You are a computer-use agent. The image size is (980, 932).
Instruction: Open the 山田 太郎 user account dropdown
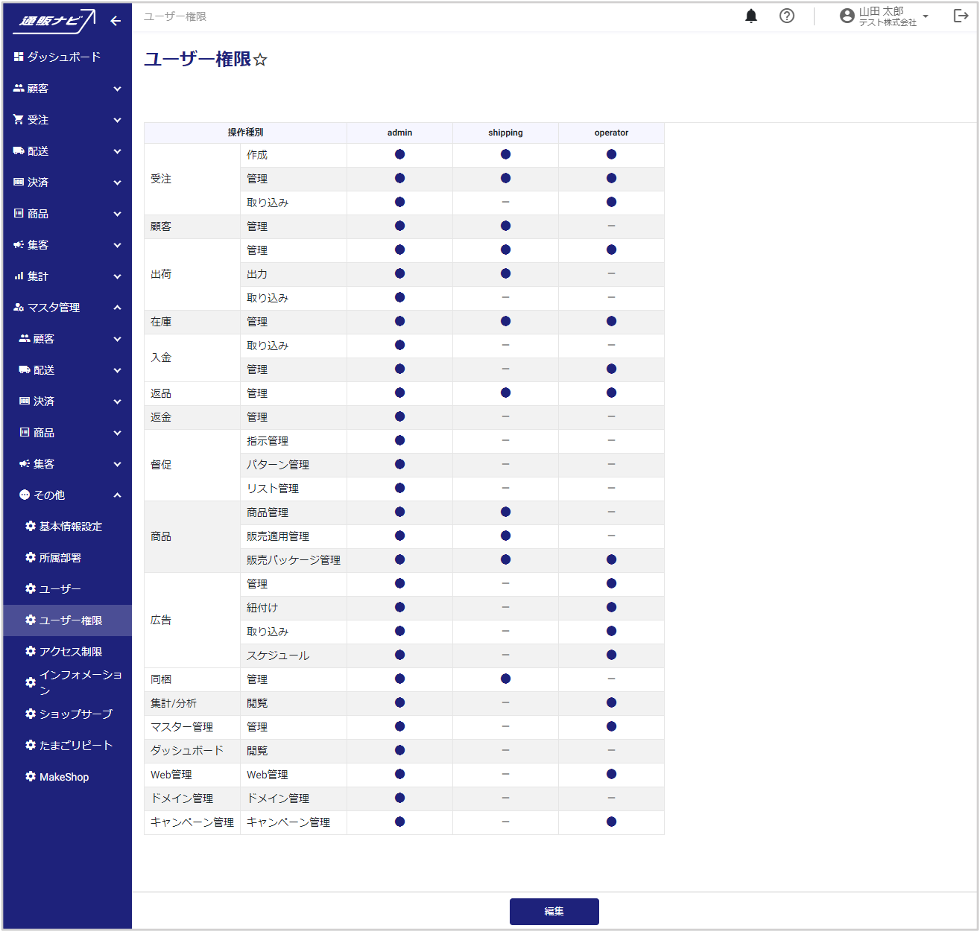pyautogui.click(x=885, y=16)
